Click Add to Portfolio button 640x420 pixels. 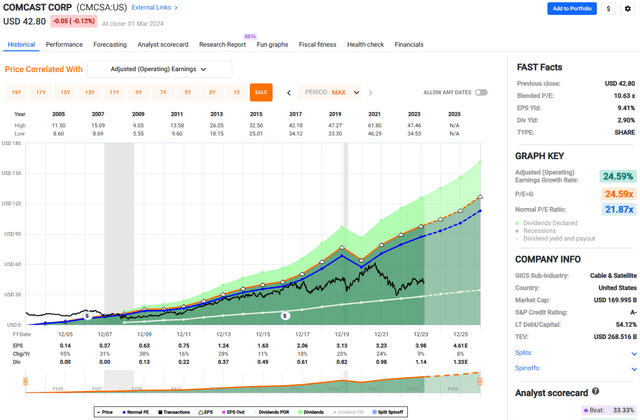click(573, 9)
